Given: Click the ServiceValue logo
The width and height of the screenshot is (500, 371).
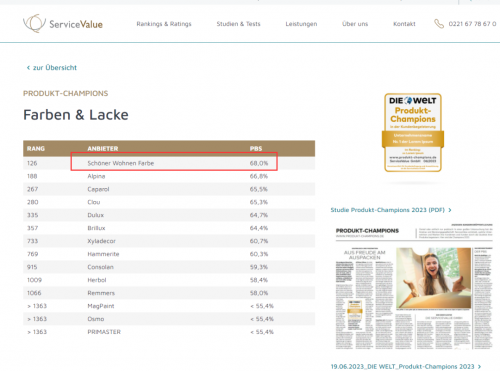Looking at the screenshot, I should pos(63,24).
